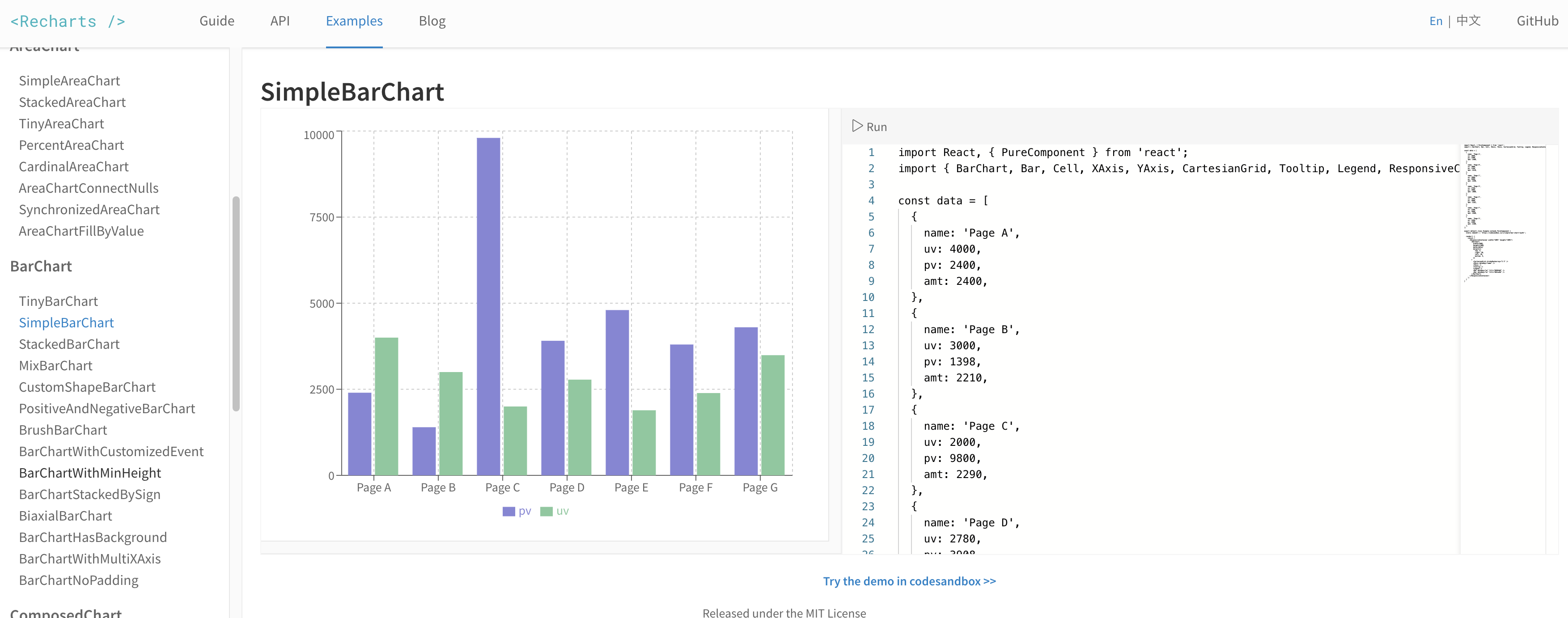Open the Blog menu item
Viewport: 1568px width, 618px height.
pos(432,21)
